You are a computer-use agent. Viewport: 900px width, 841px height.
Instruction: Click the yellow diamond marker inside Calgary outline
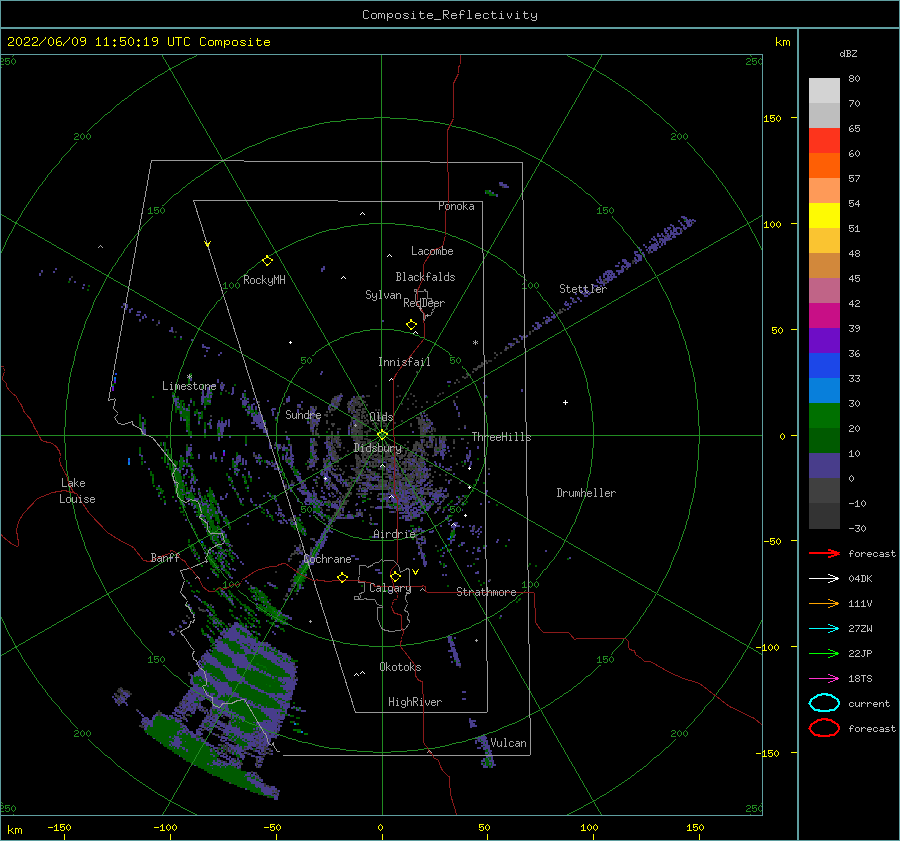click(395, 576)
